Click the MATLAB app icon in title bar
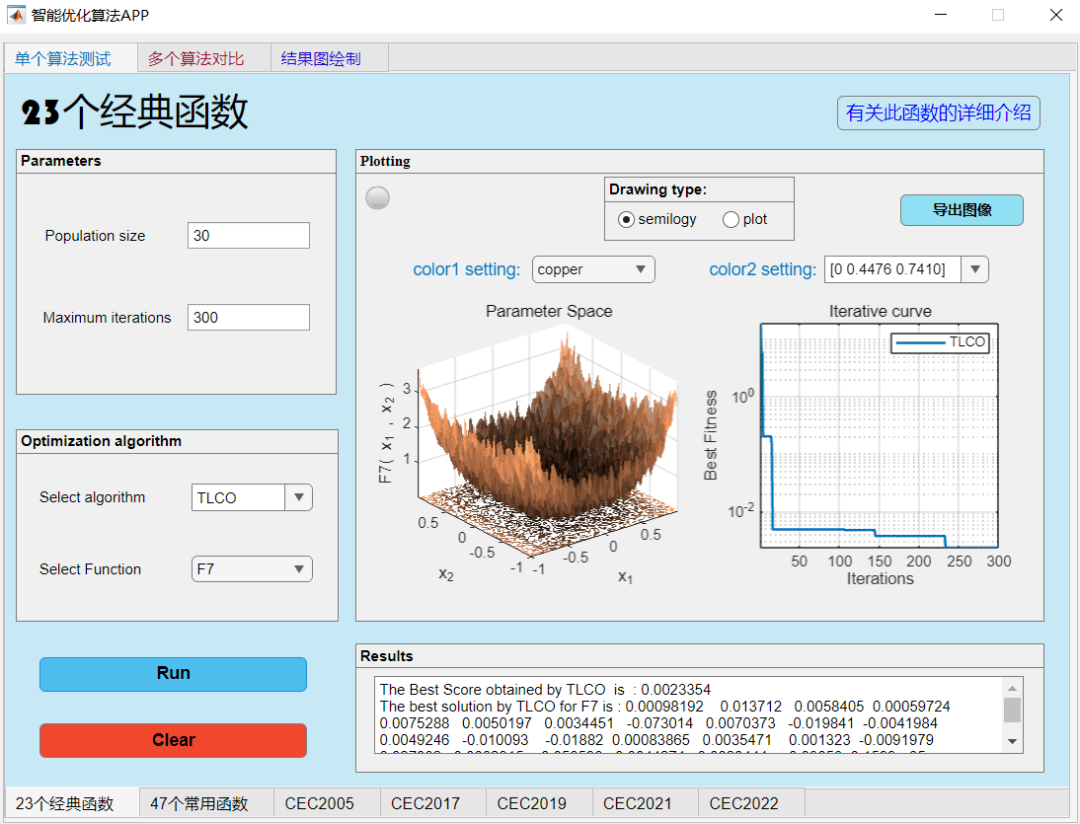The height and width of the screenshot is (824, 1080). (x=15, y=14)
